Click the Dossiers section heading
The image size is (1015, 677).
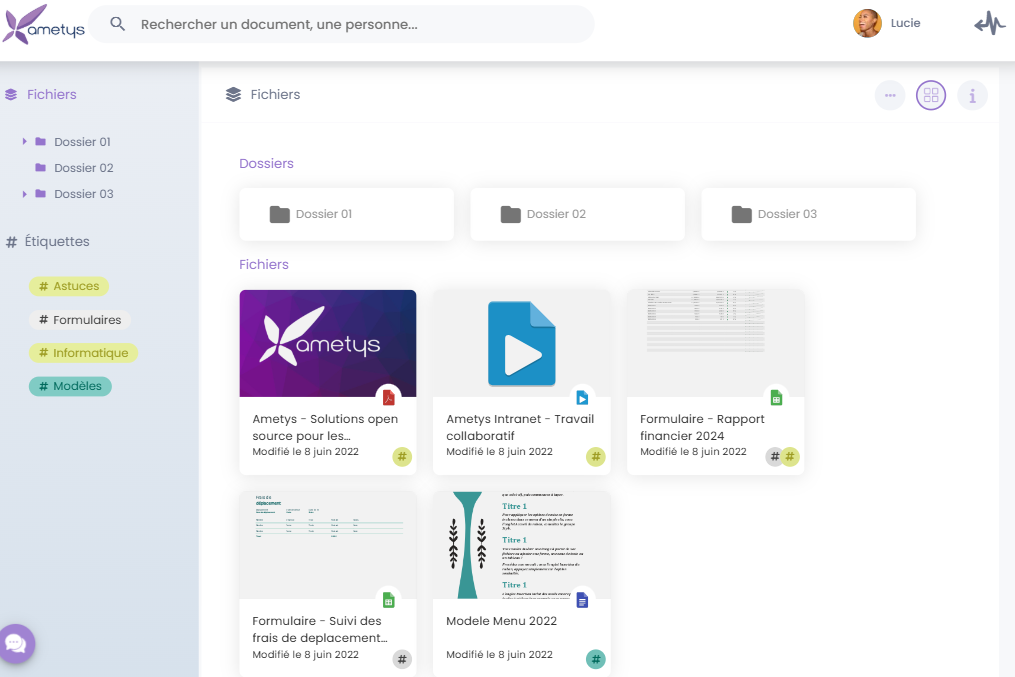266,164
